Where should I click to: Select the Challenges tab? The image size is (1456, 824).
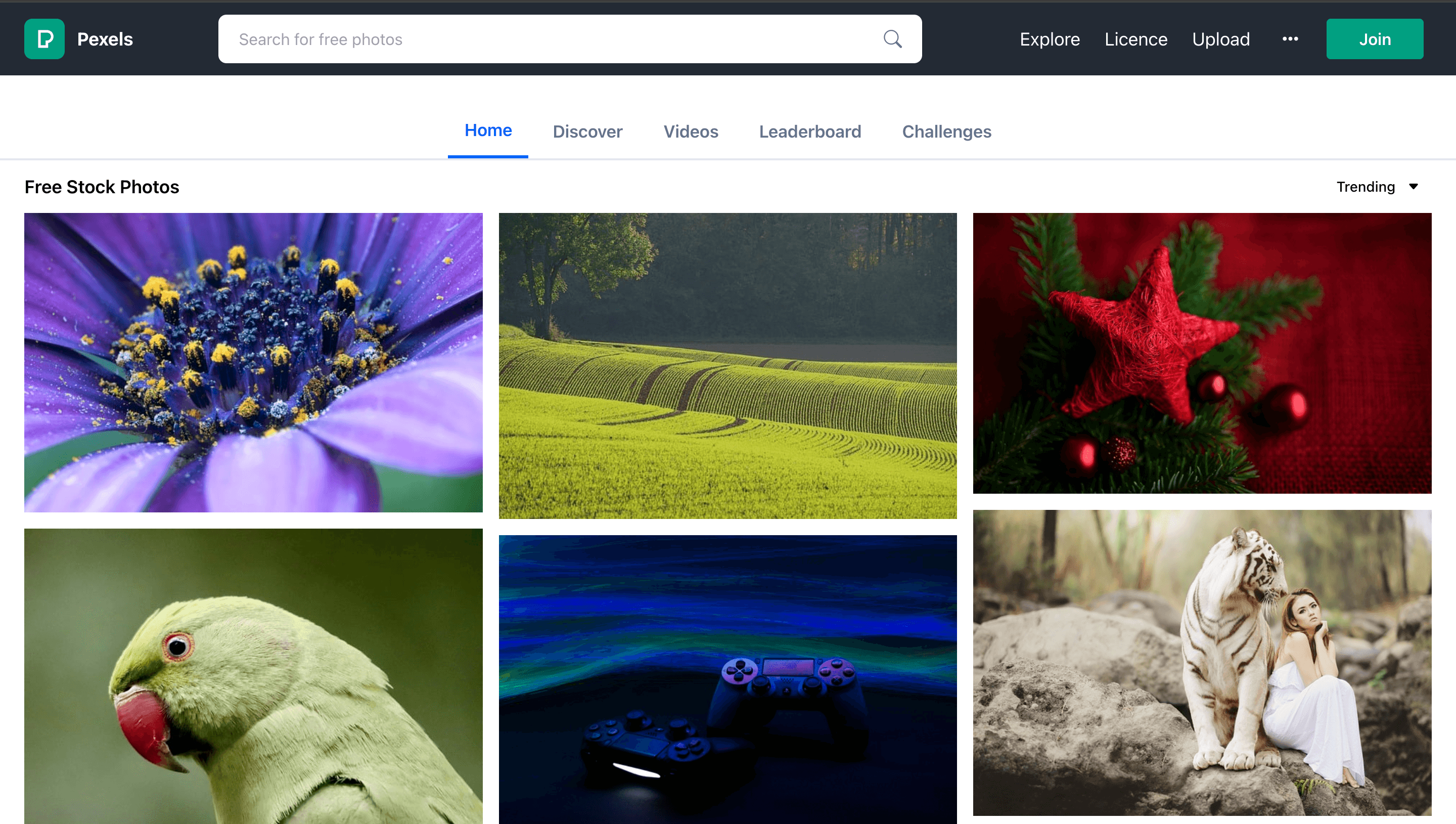(x=946, y=132)
